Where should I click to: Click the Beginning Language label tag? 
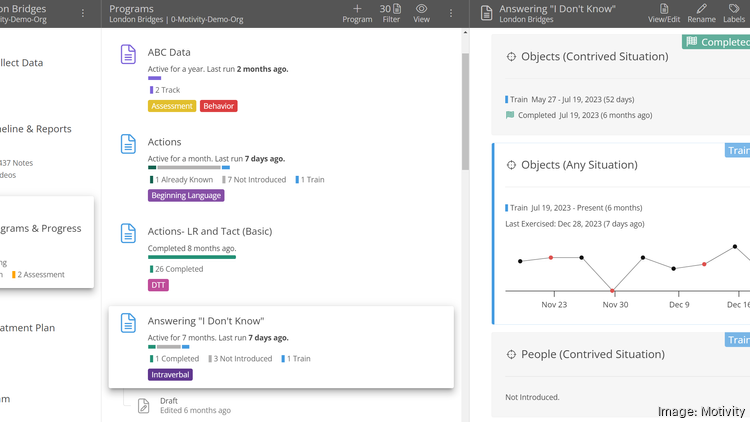pos(186,196)
